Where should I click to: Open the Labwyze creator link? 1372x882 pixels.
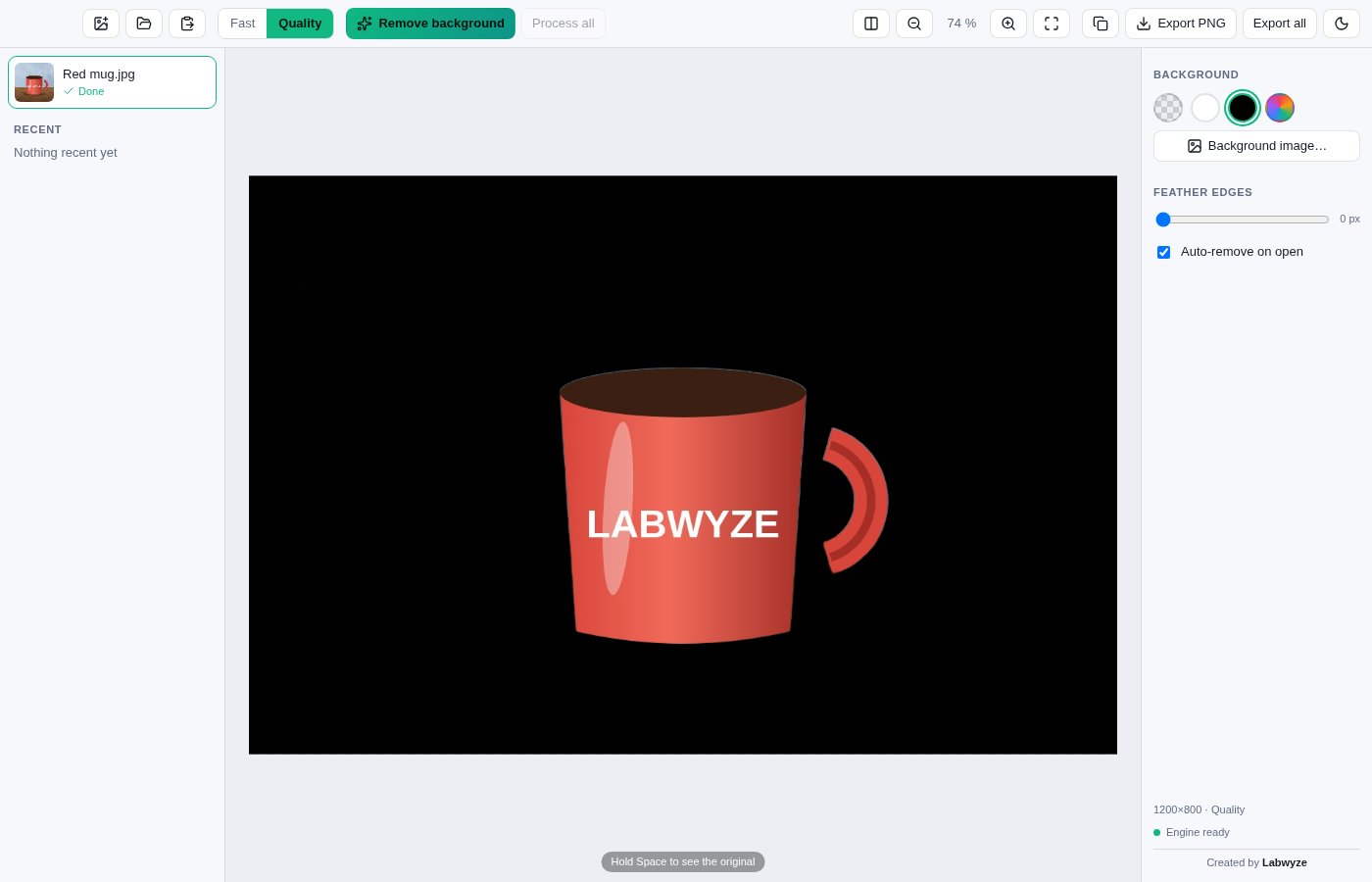(1285, 862)
